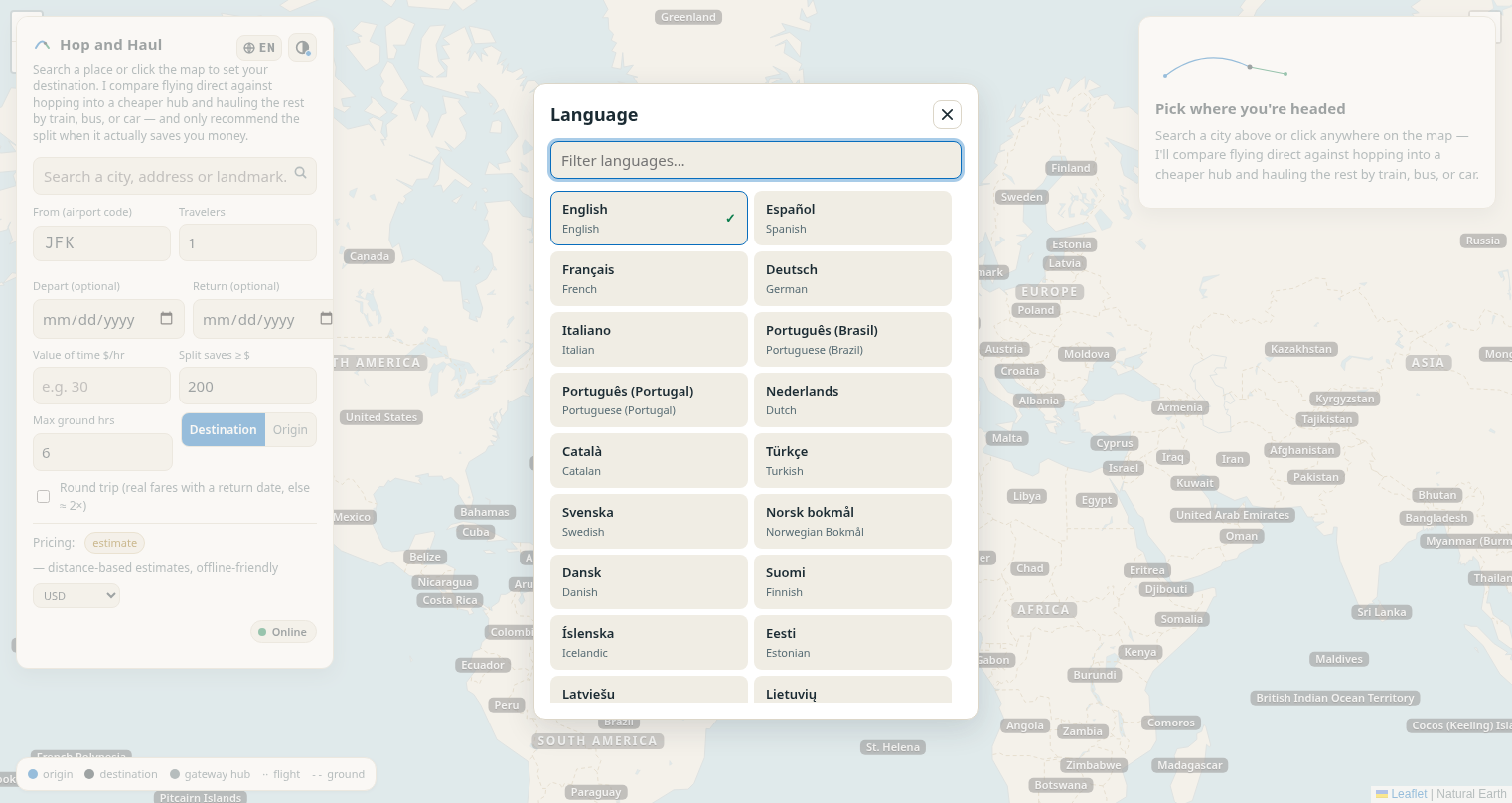1512x803 pixels.
Task: Click the Travelers number field
Action: [x=247, y=242]
